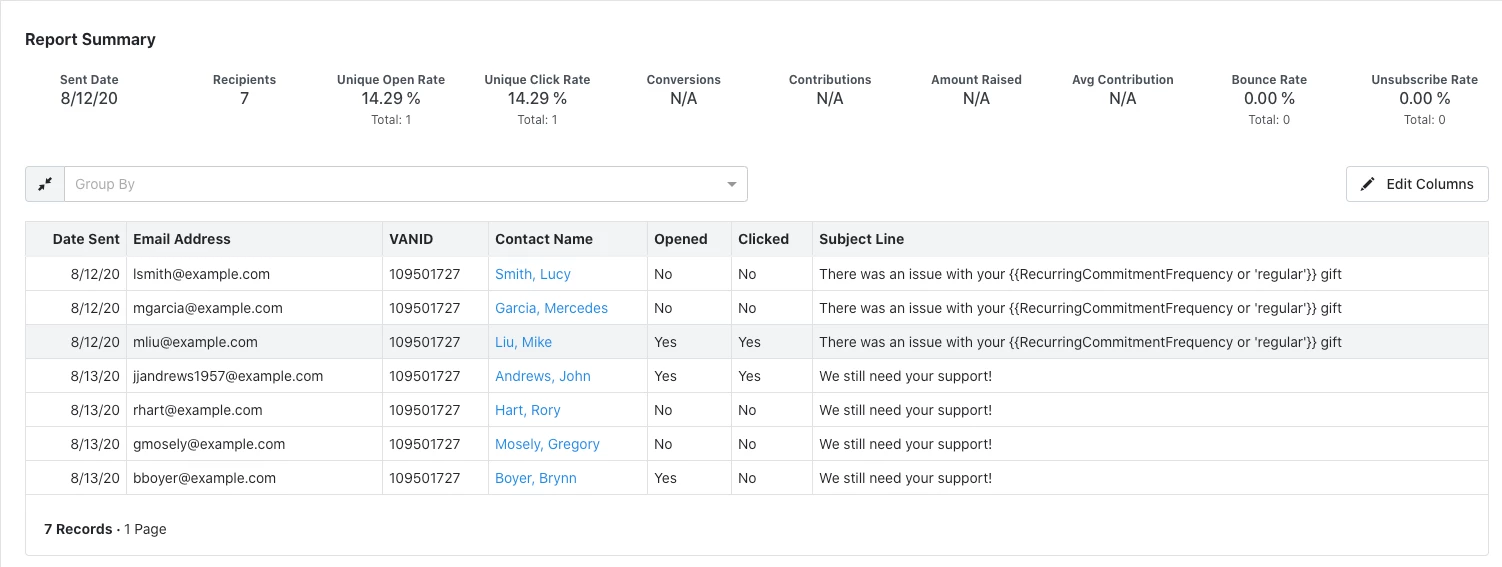Click the Contributions label
The image size is (1502, 567).
(830, 80)
